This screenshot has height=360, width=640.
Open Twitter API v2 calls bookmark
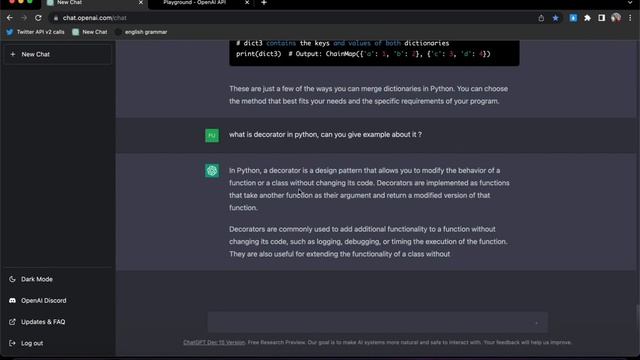[35, 32]
